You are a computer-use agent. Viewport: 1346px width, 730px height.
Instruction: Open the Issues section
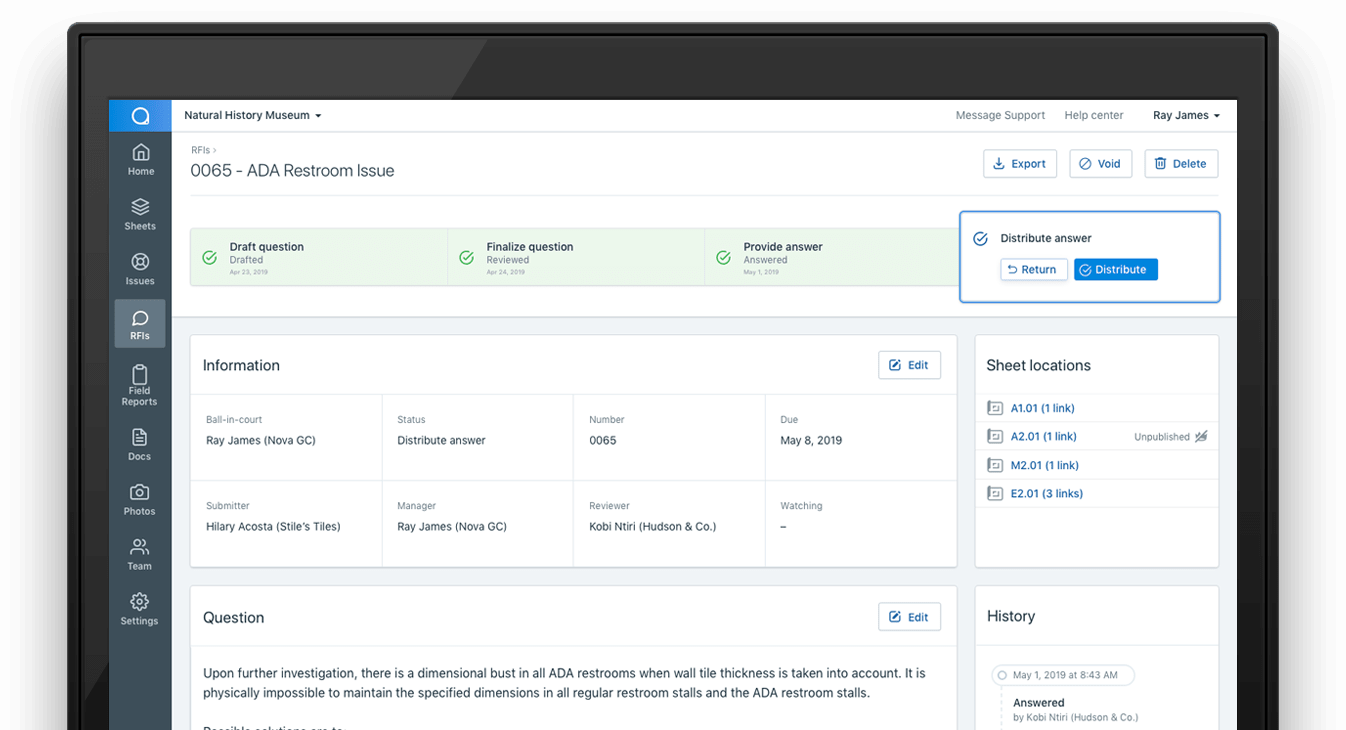click(x=140, y=269)
